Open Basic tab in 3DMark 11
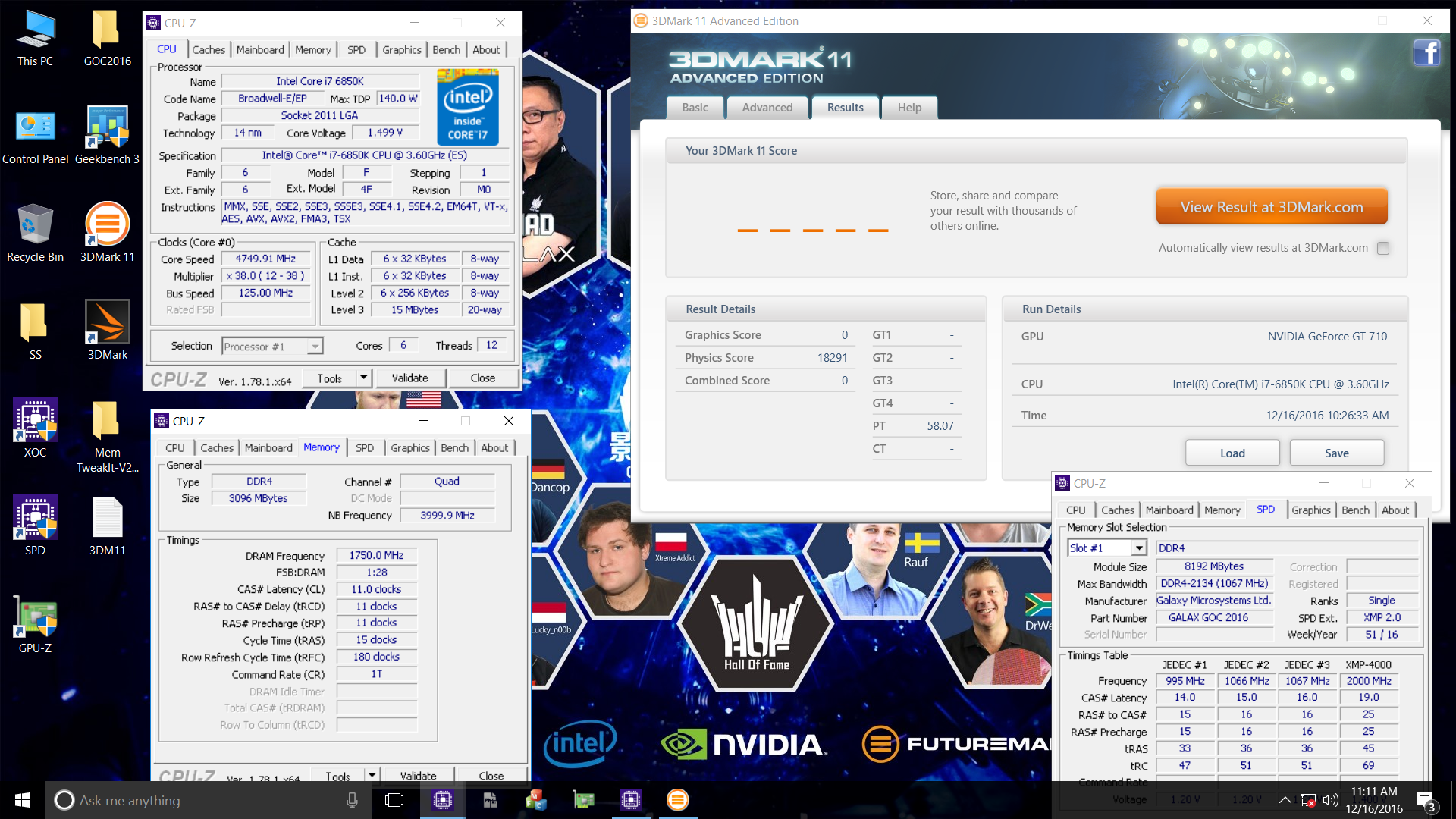1456x819 pixels. [695, 108]
